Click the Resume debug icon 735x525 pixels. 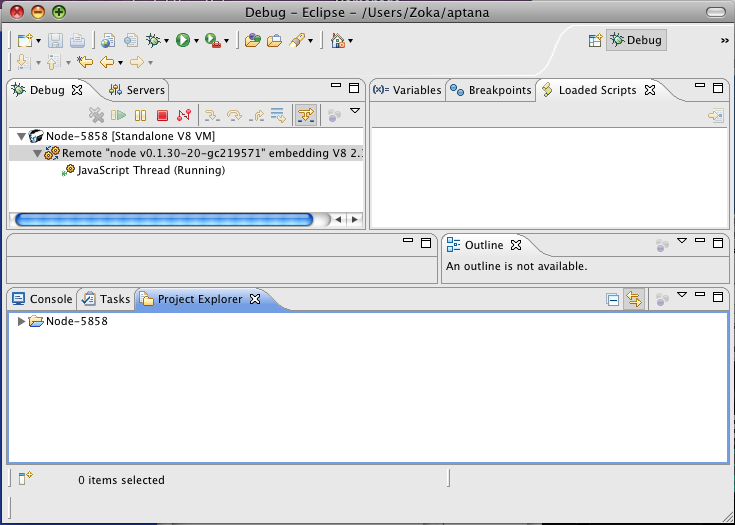click(119, 115)
